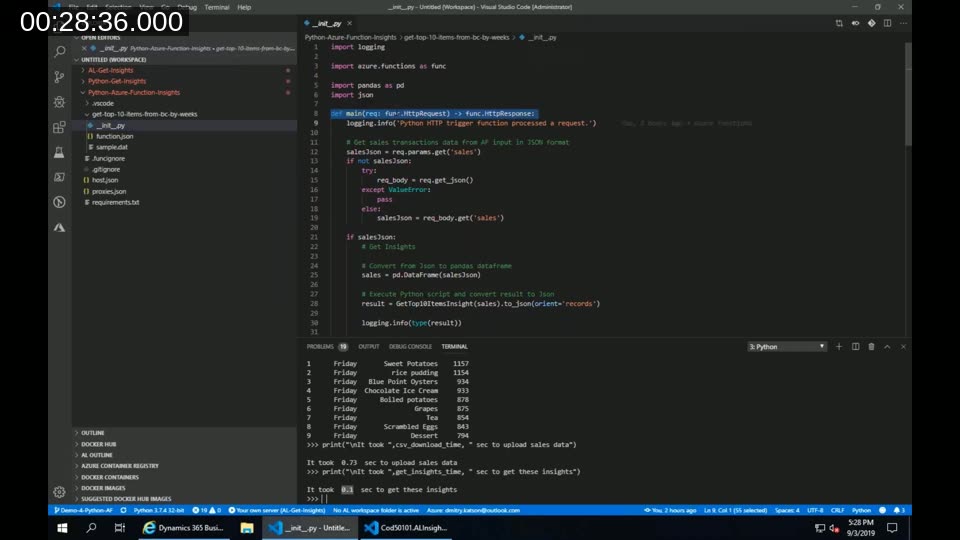Viewport: 960px width, 540px height.
Task: Click the CRLF end-of-line setting
Action: (x=837, y=510)
